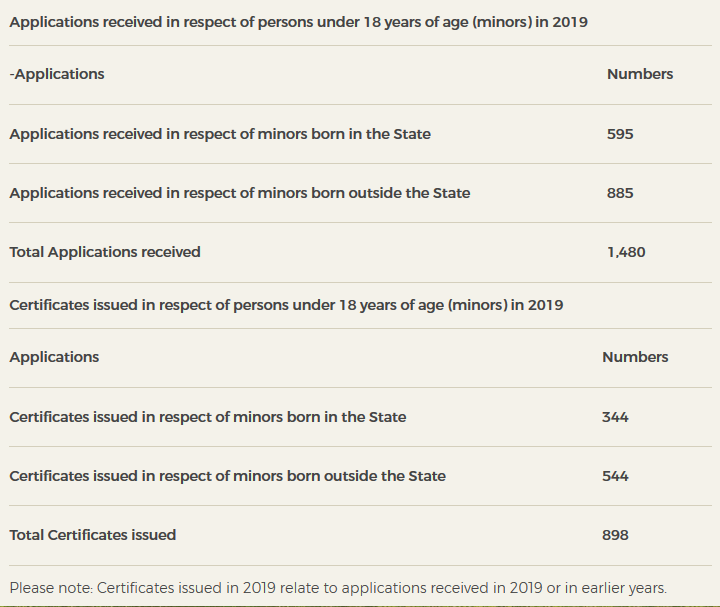
Task: Select the Total Applications received row
Action: tap(360, 252)
